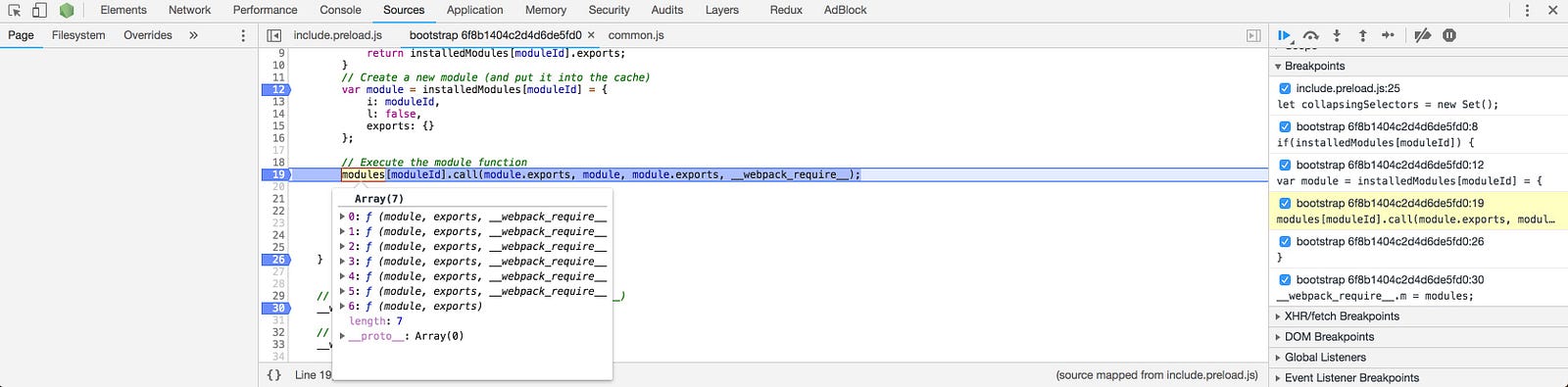The width and height of the screenshot is (1568, 387).
Task: Open the Network panel
Action: point(190,10)
